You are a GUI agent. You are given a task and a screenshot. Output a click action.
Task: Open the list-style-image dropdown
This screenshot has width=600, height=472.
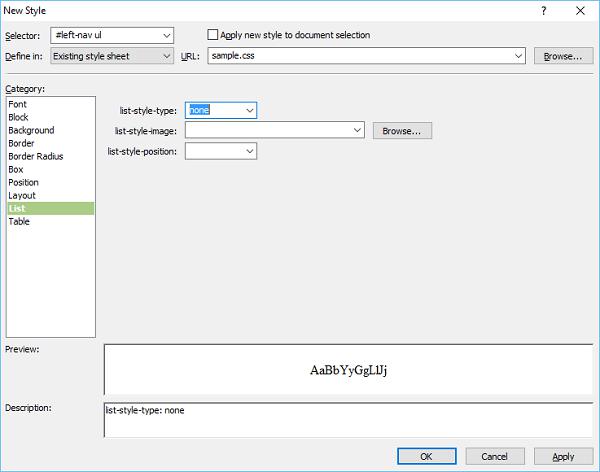pos(356,130)
